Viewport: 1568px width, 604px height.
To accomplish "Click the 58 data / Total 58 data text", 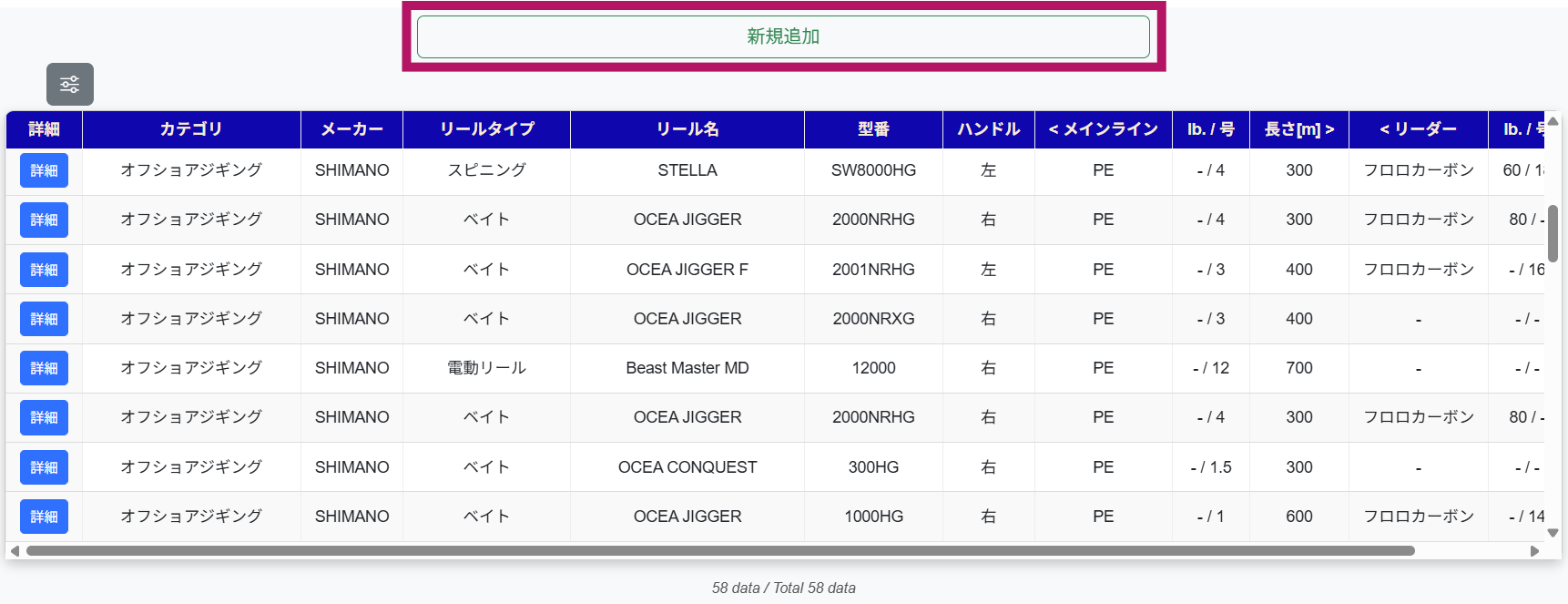I will (784, 589).
